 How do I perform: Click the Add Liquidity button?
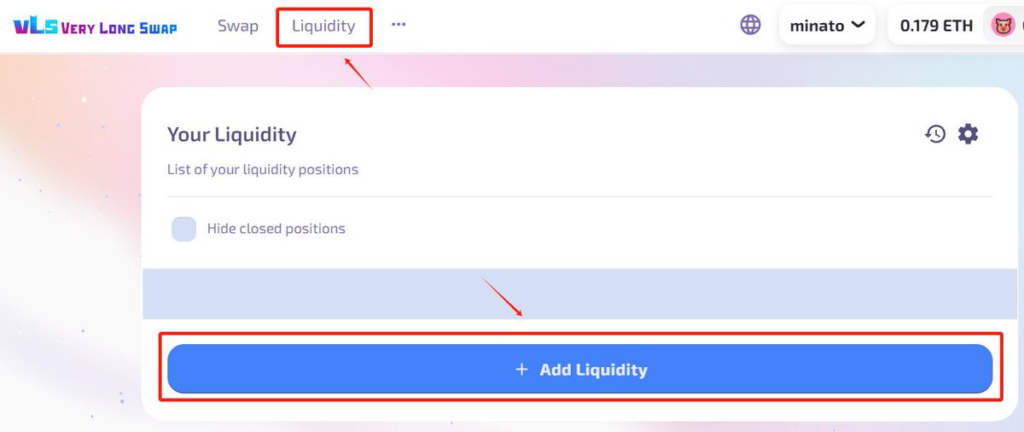pos(580,369)
